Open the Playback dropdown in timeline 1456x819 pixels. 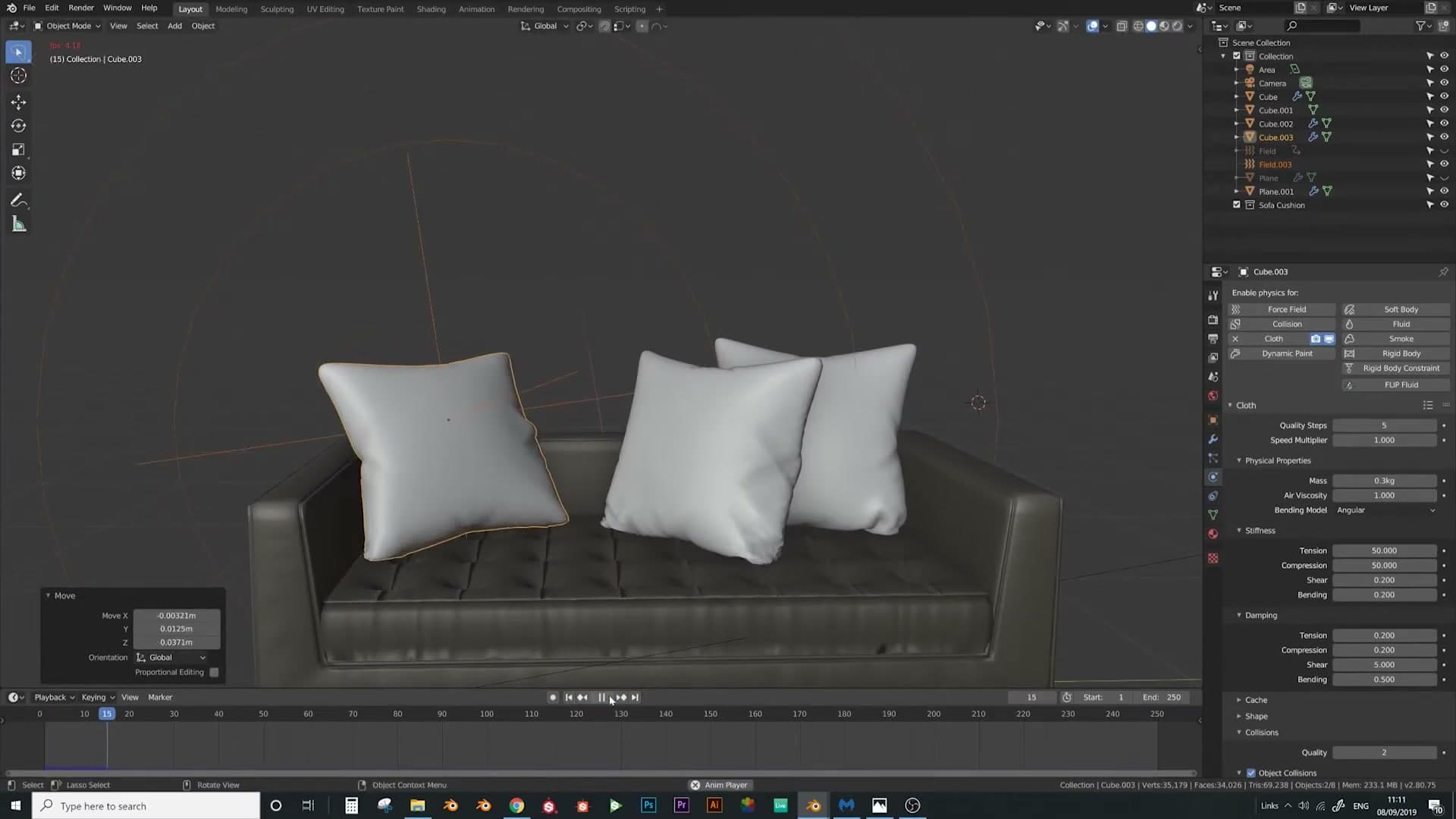(x=54, y=698)
